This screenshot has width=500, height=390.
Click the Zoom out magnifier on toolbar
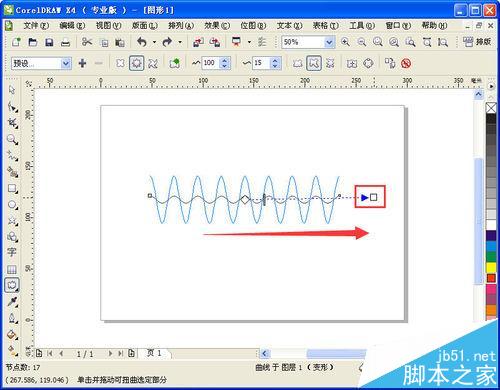click(361, 42)
